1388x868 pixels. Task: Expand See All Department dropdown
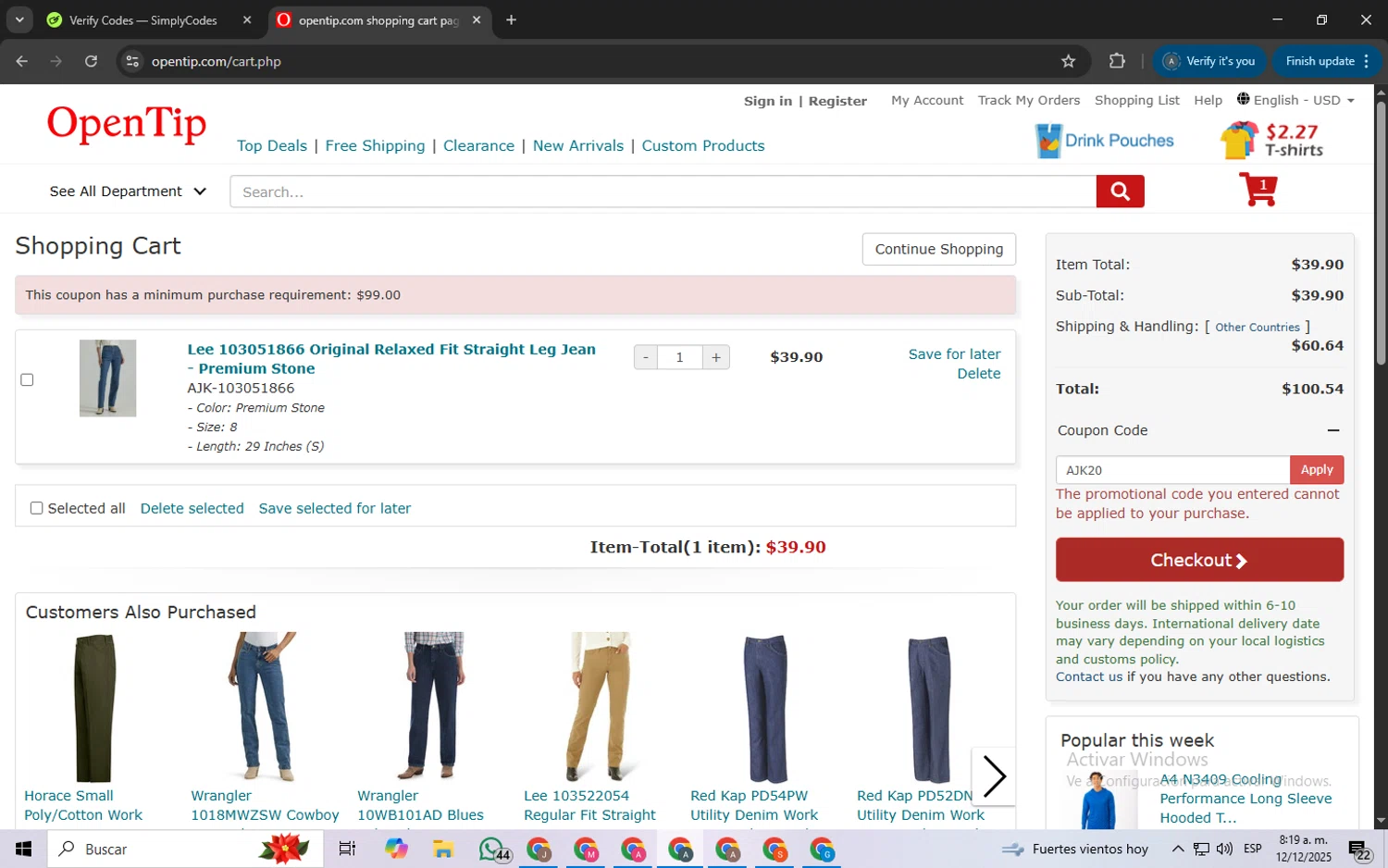pyautogui.click(x=128, y=192)
